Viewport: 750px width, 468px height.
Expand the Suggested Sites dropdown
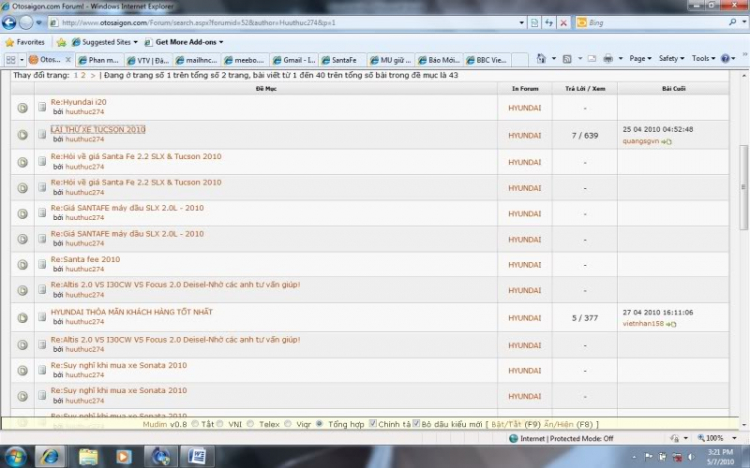tap(135, 42)
